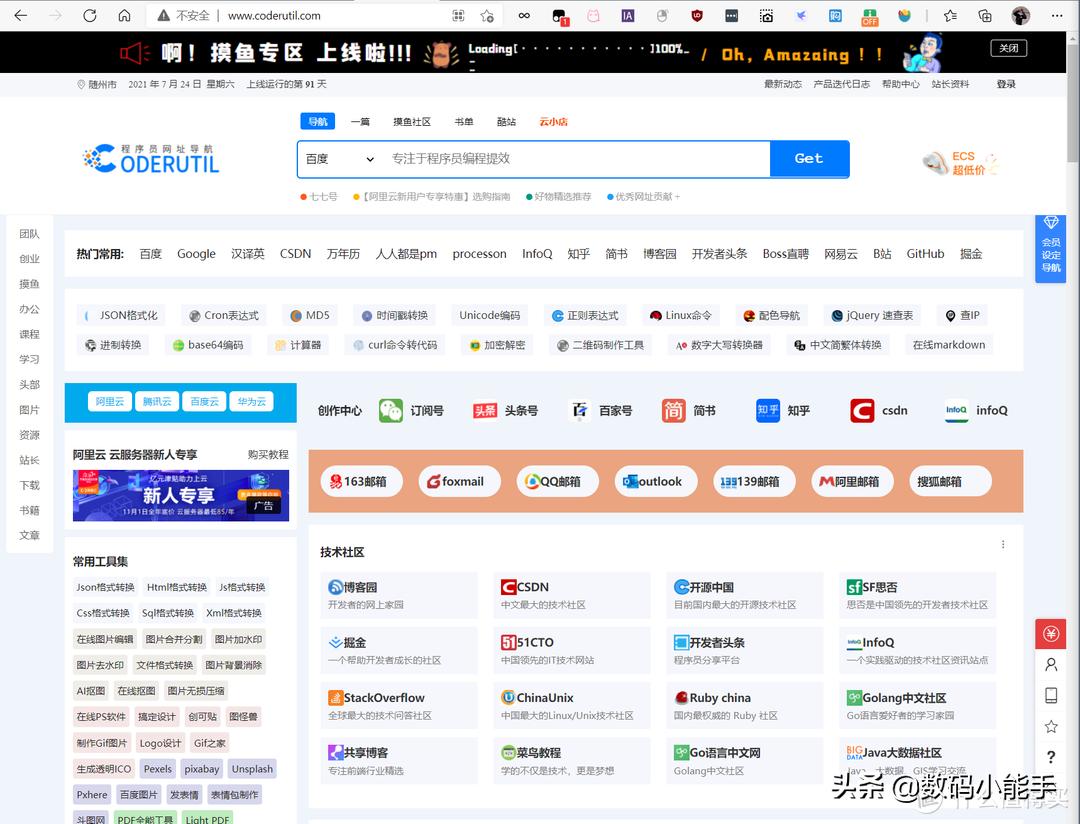Click the CODERUTIL site logo
Screen dimensions: 1080x824
pyautogui.click(x=150, y=157)
